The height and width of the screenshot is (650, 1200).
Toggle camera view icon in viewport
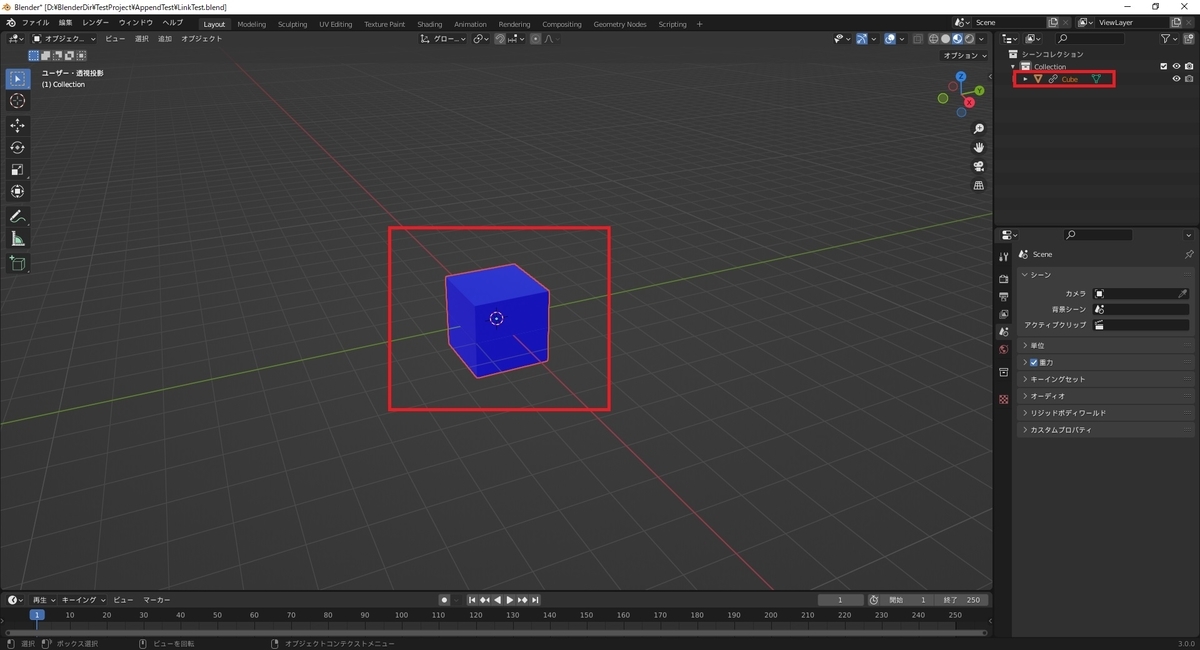pos(979,166)
